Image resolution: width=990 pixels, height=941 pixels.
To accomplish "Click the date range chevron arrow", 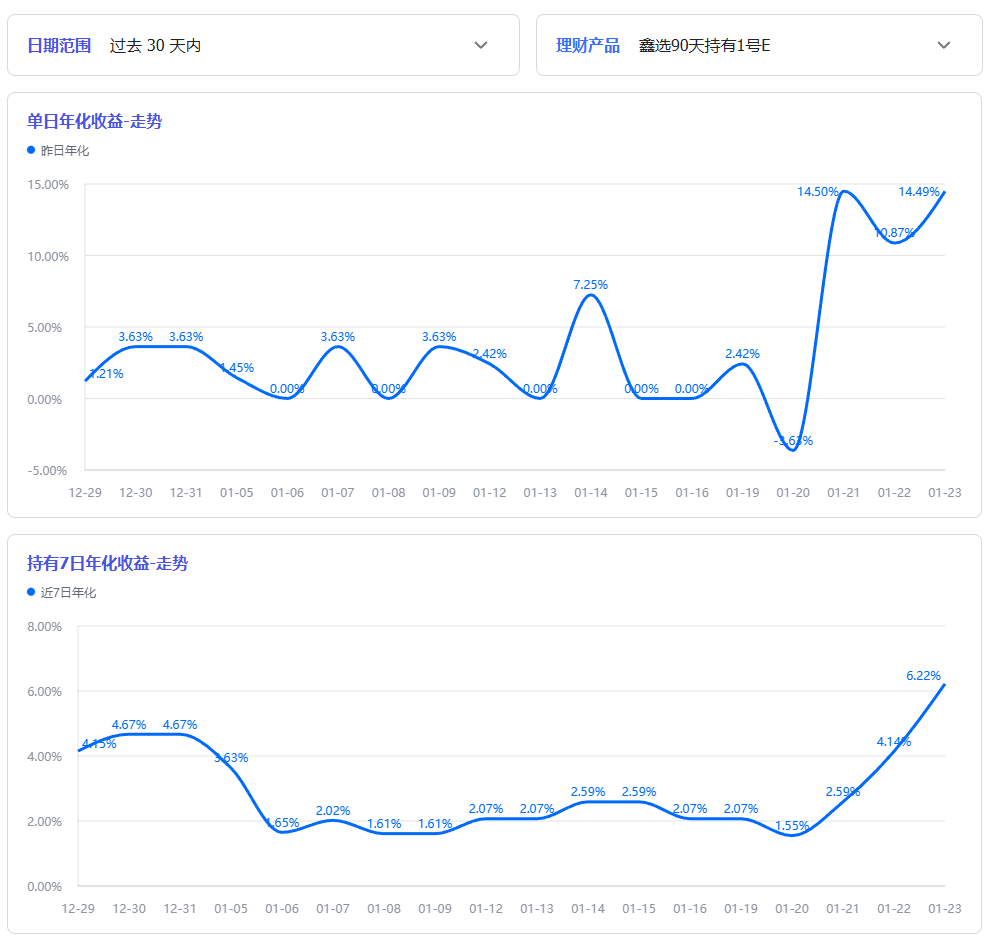I will 480,45.
